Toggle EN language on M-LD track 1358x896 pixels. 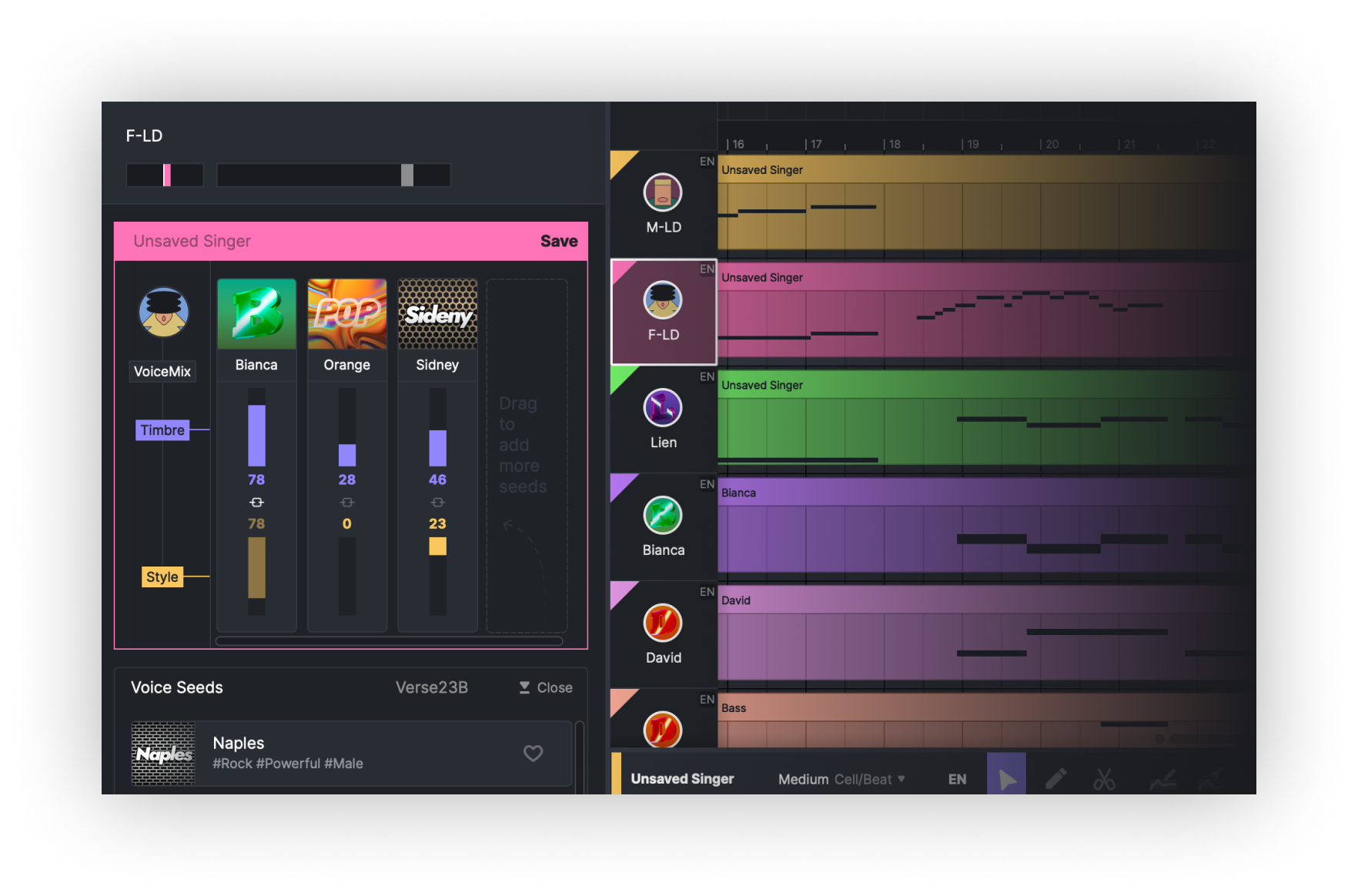click(707, 162)
